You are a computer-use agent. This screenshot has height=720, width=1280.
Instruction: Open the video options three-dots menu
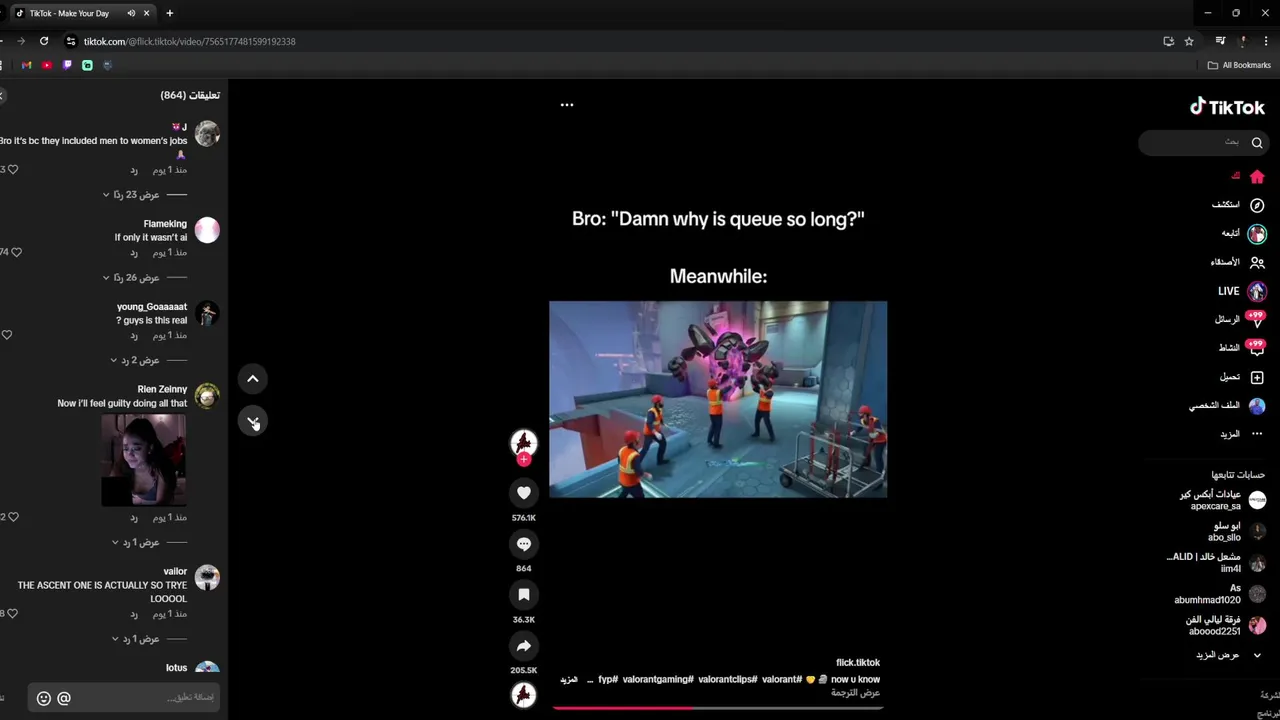click(x=567, y=105)
